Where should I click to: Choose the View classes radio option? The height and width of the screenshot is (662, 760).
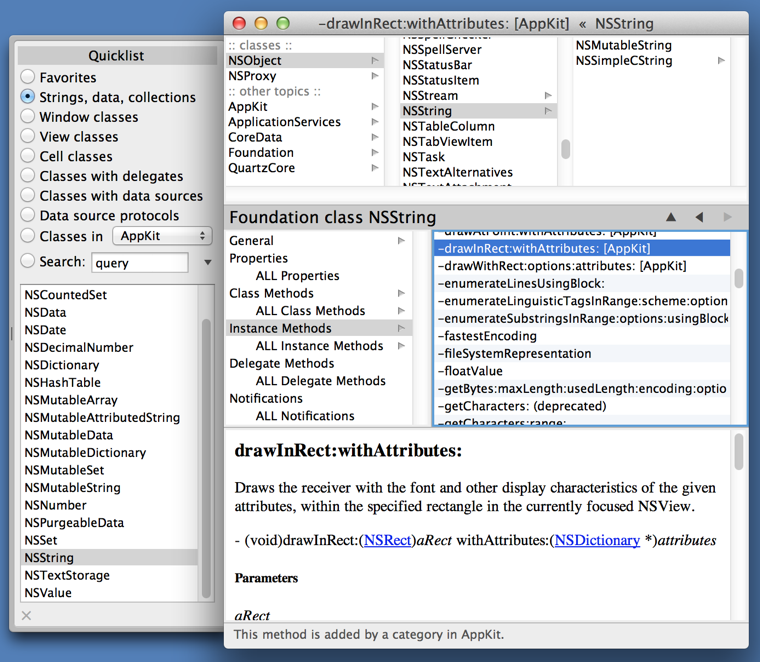(28, 136)
